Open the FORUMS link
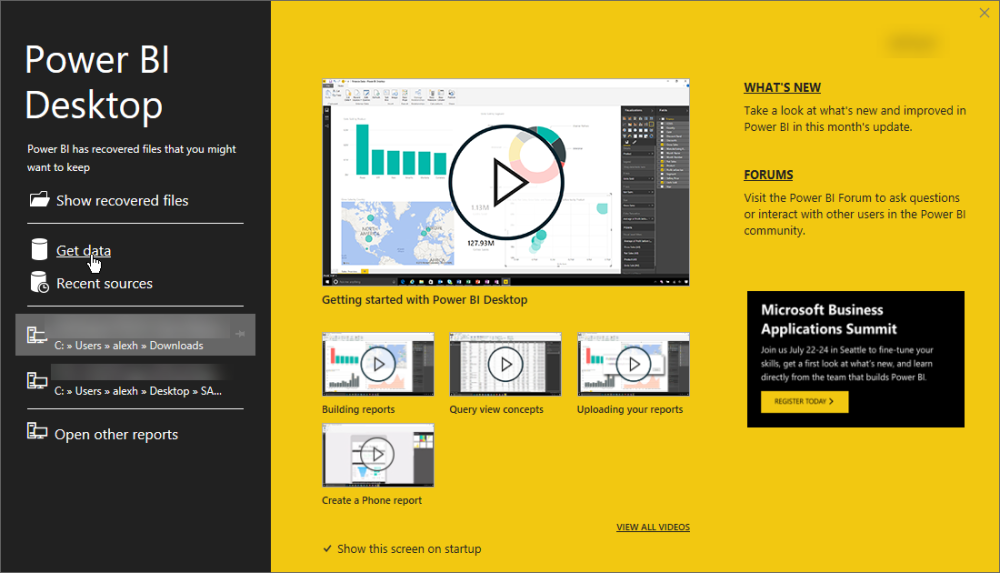The width and height of the screenshot is (1000, 573). (768, 175)
